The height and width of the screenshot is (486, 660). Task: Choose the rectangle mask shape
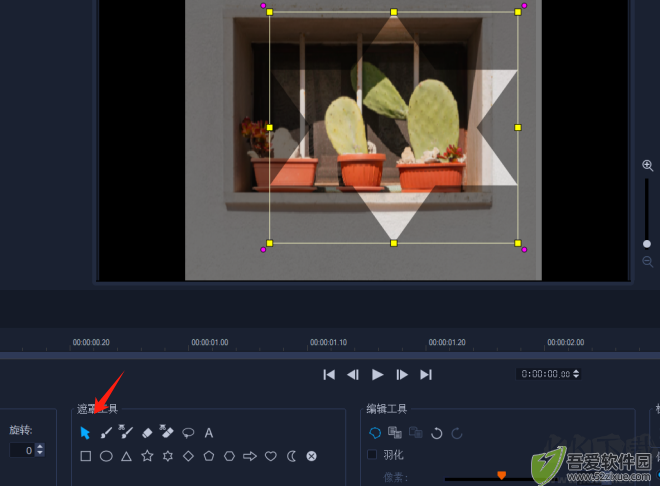[x=85, y=456]
